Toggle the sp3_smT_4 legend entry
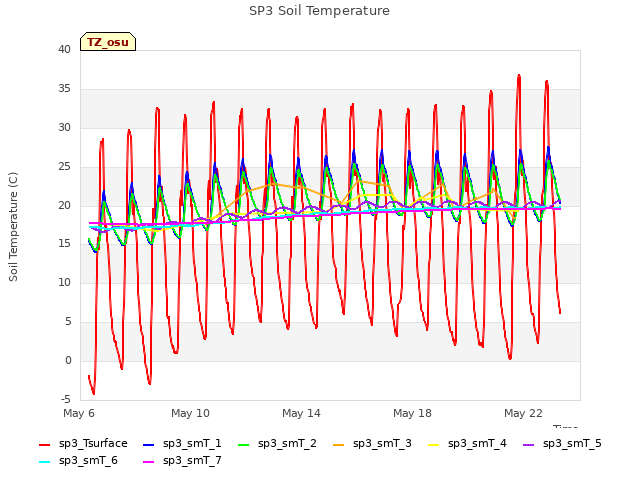 click(x=467, y=444)
